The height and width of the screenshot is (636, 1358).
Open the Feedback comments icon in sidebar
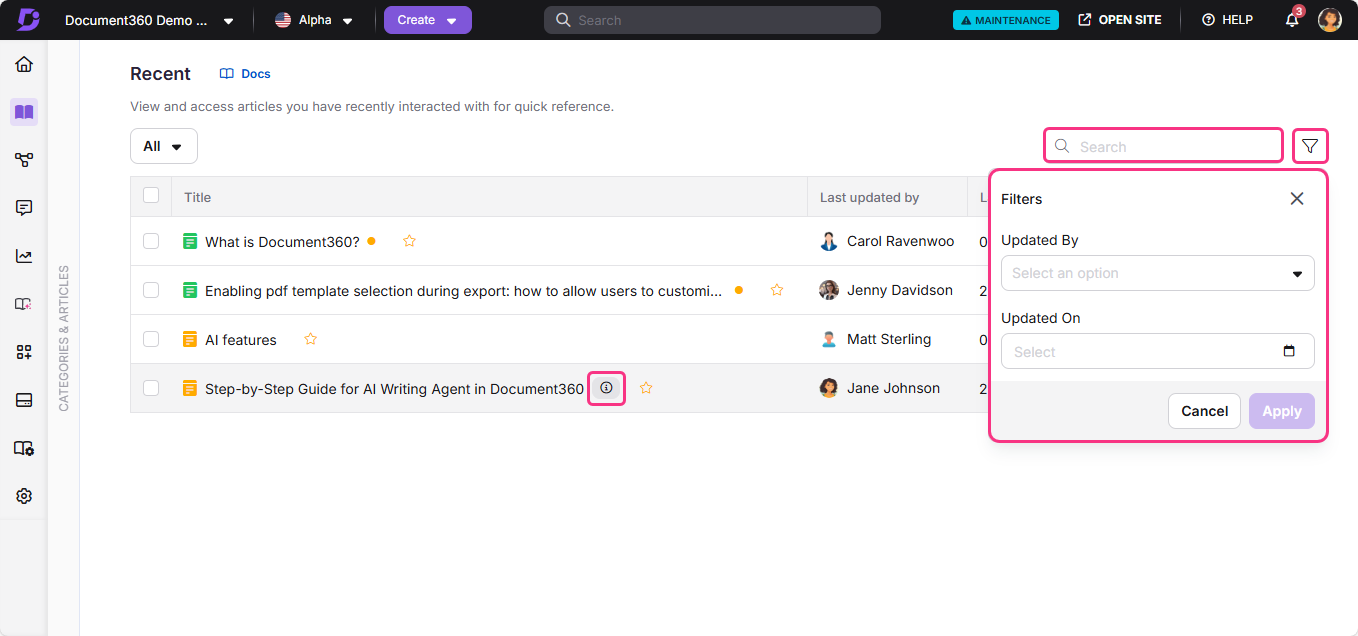(x=23, y=207)
